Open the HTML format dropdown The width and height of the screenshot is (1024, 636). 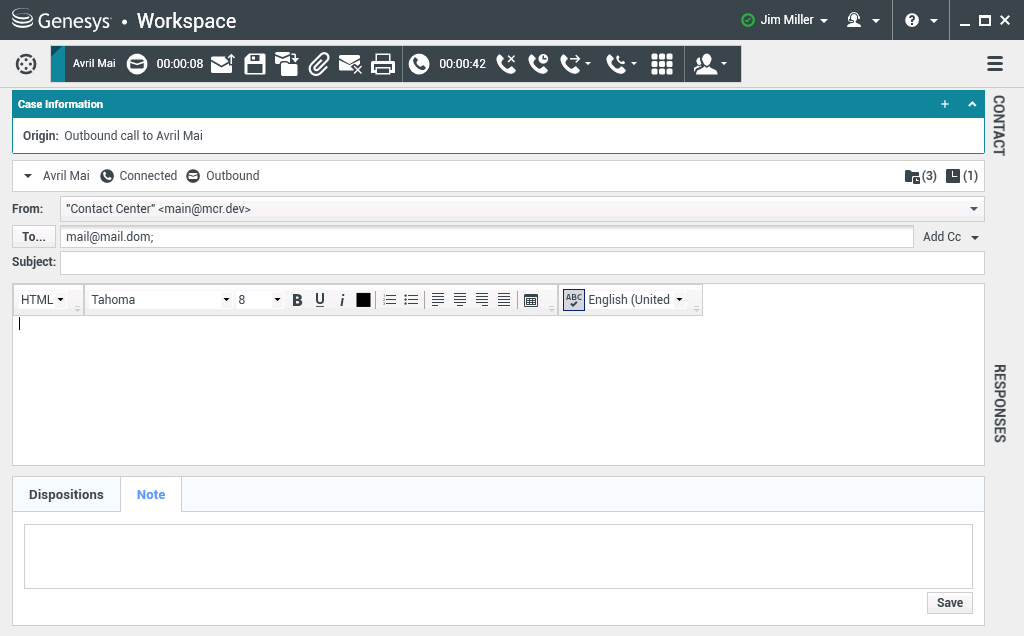[x=42, y=300]
